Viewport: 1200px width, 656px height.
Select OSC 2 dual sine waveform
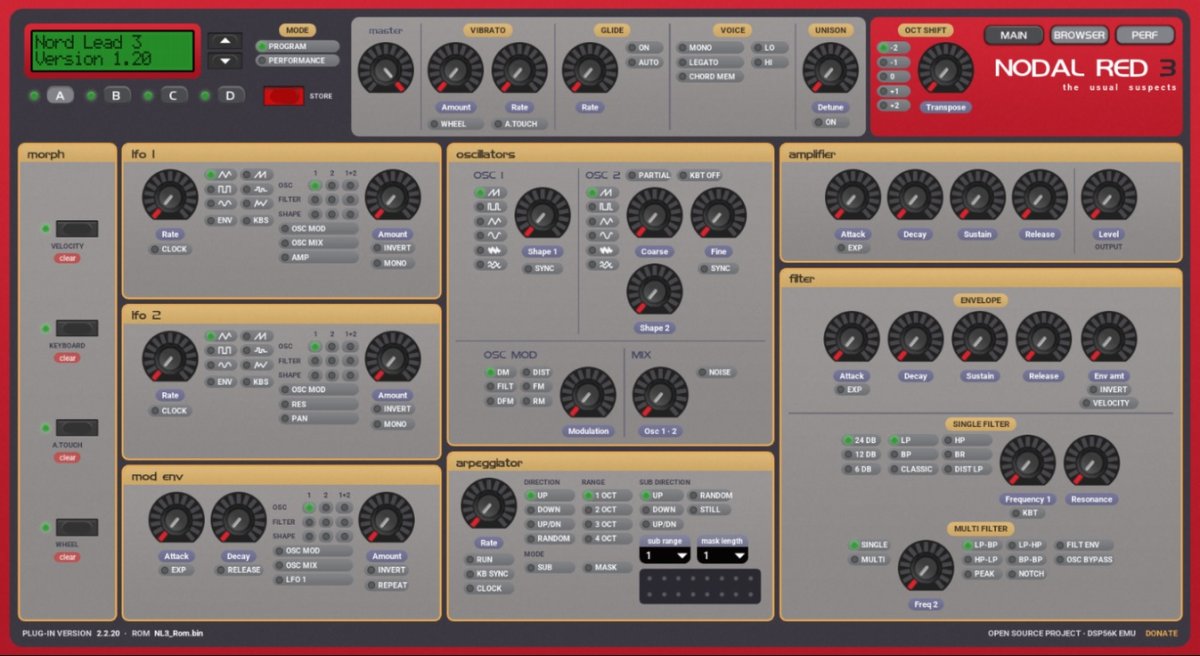point(603,265)
